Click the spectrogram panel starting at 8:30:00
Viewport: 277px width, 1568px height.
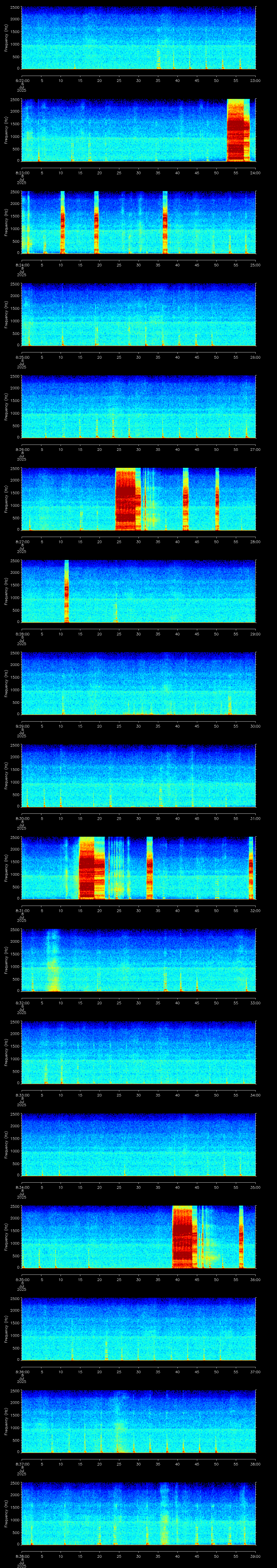[138, 775]
